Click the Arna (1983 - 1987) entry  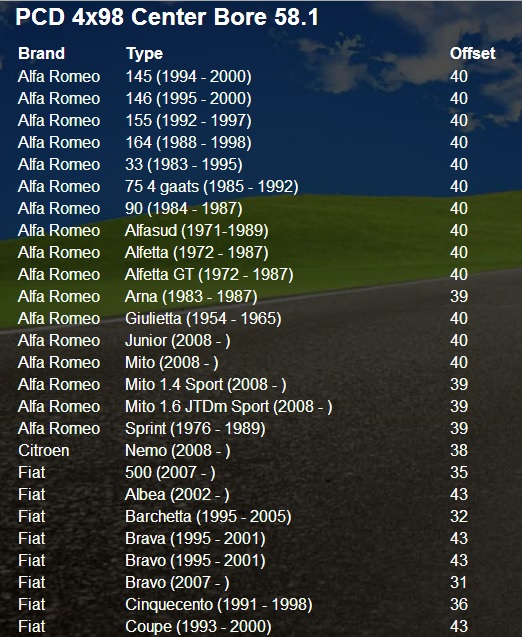191,297
